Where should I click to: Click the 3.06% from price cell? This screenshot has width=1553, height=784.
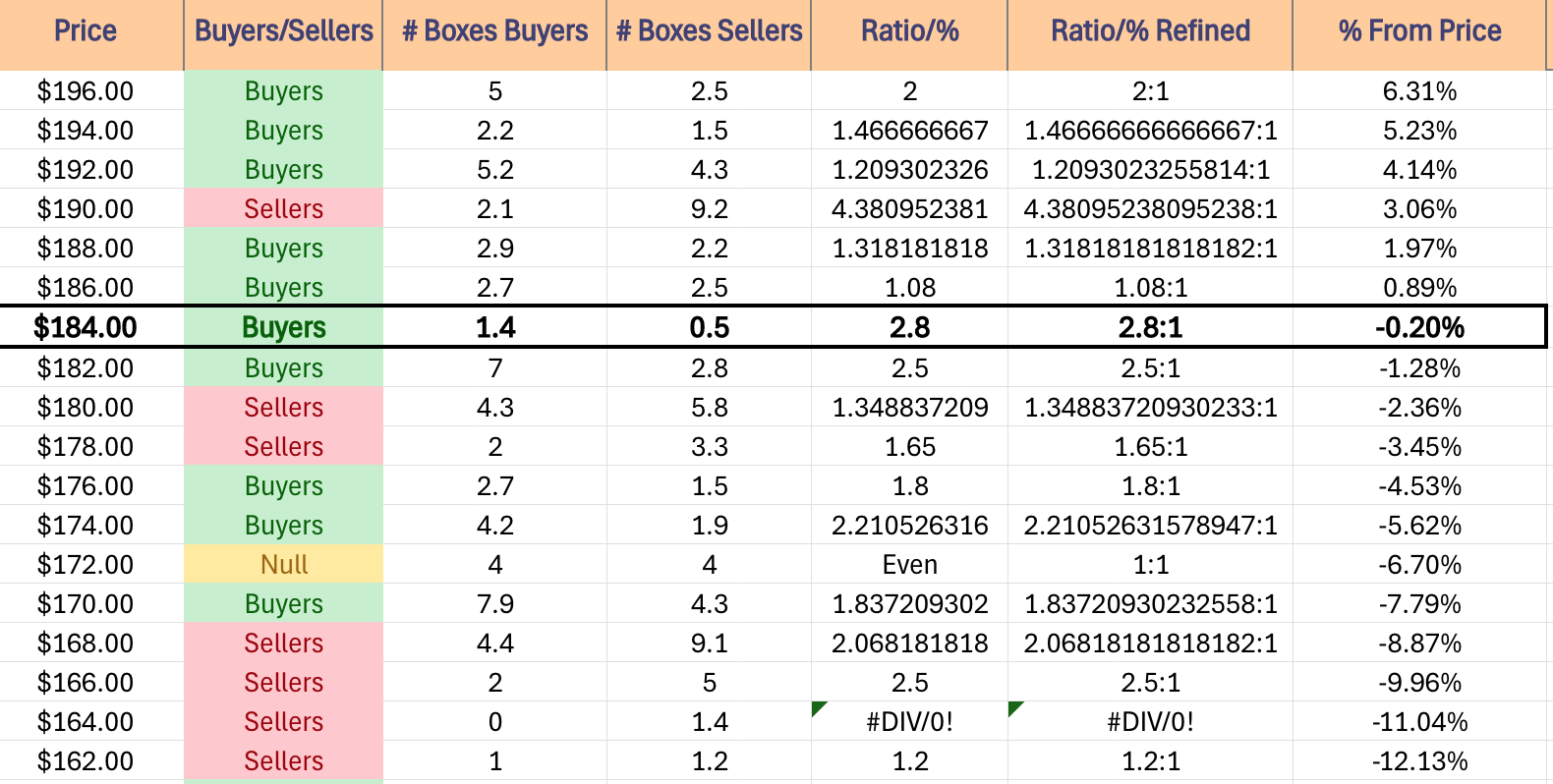click(x=1419, y=209)
